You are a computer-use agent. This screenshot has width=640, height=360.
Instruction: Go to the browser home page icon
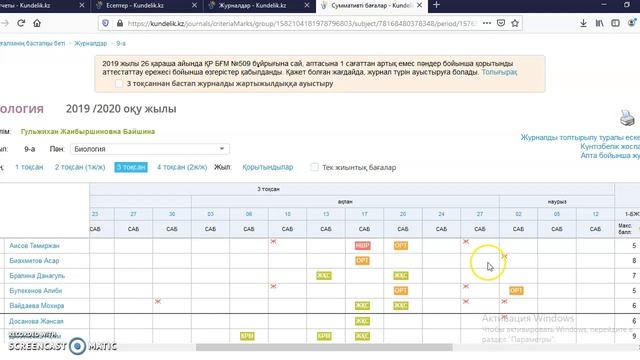37,23
